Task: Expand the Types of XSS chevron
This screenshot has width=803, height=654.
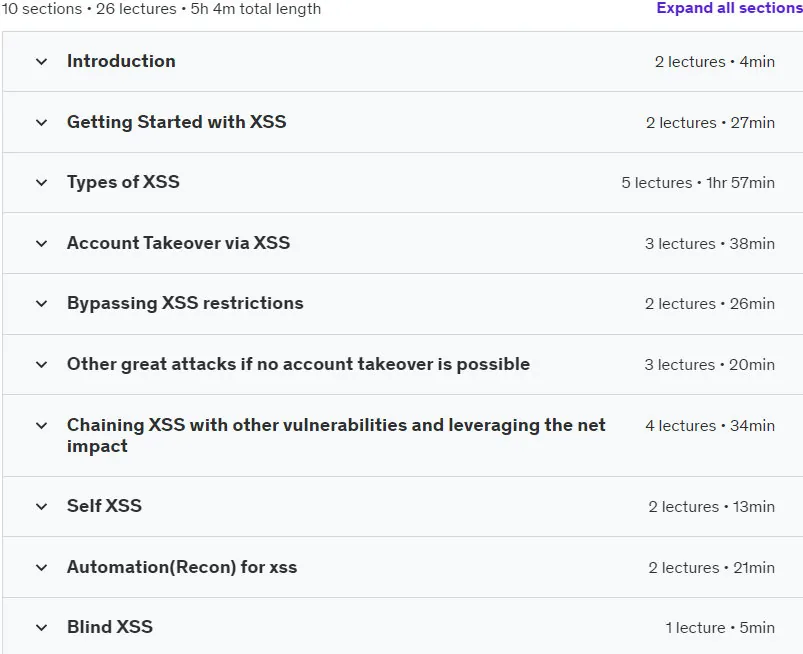Action: click(x=41, y=183)
